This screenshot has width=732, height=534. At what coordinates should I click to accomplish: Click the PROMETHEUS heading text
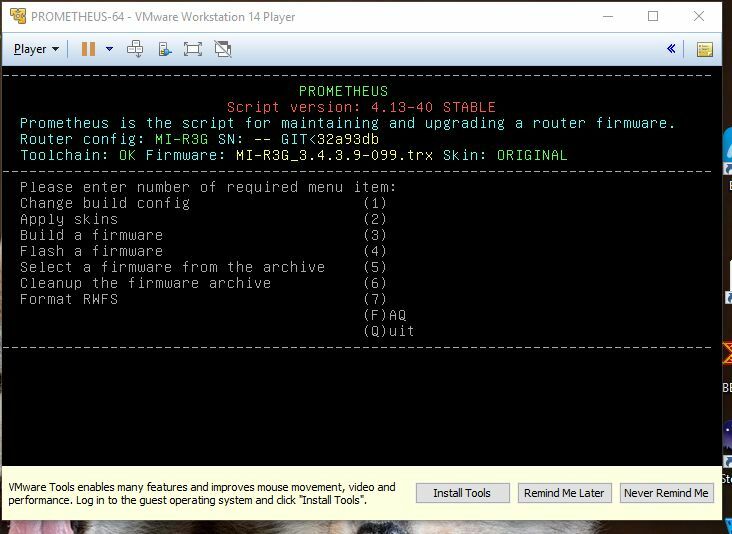343,91
